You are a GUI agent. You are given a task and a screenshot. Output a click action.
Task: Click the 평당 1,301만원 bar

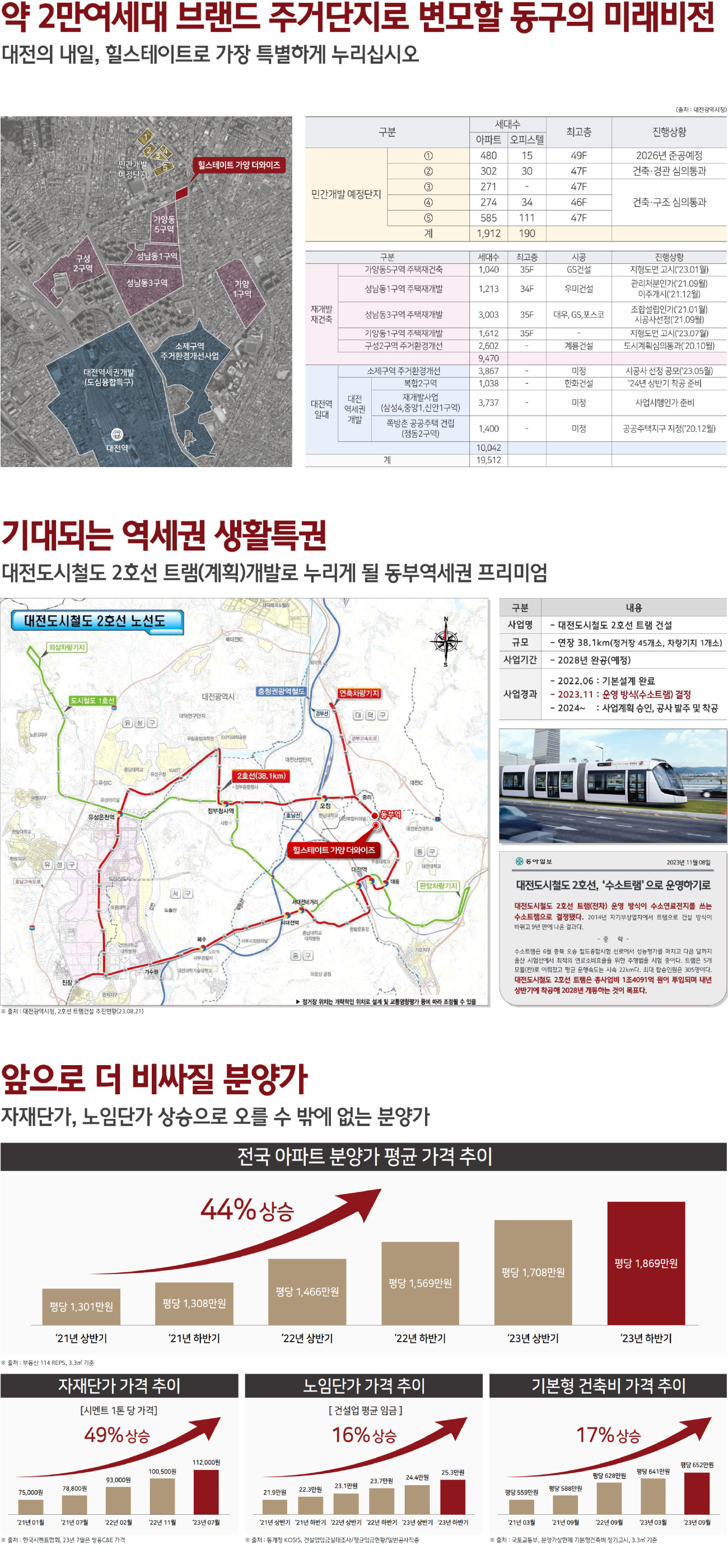pos(81,1306)
